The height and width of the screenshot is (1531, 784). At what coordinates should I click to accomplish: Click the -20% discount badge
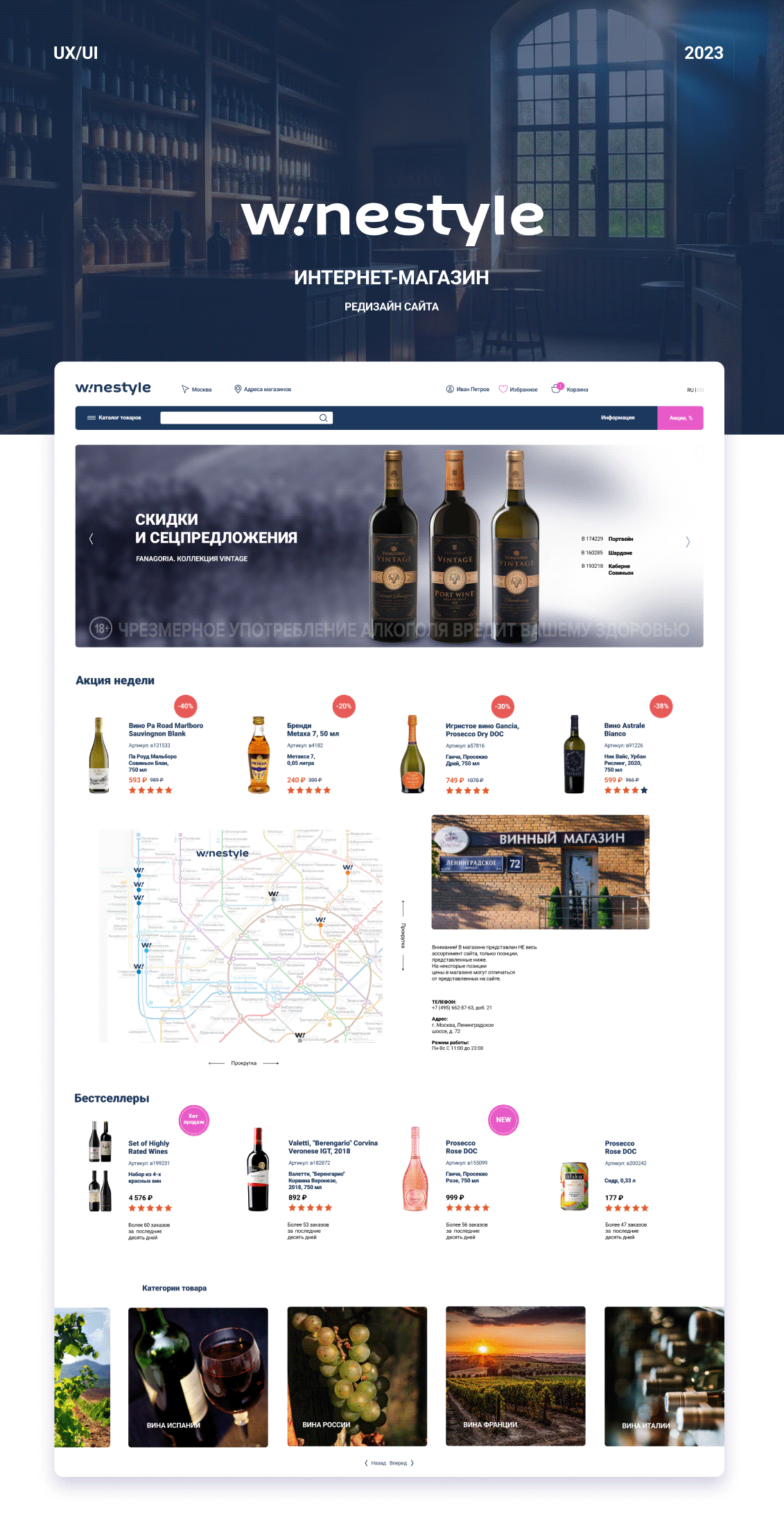pos(344,706)
